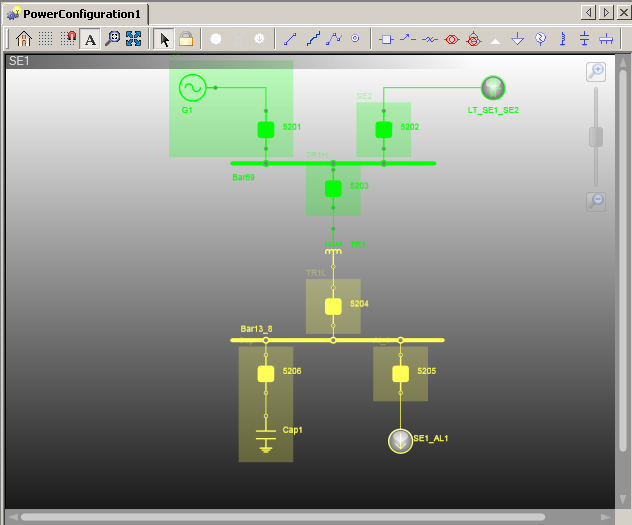This screenshot has width=632, height=525.
Task: Toggle the text labels 'A' button
Action: (90, 39)
